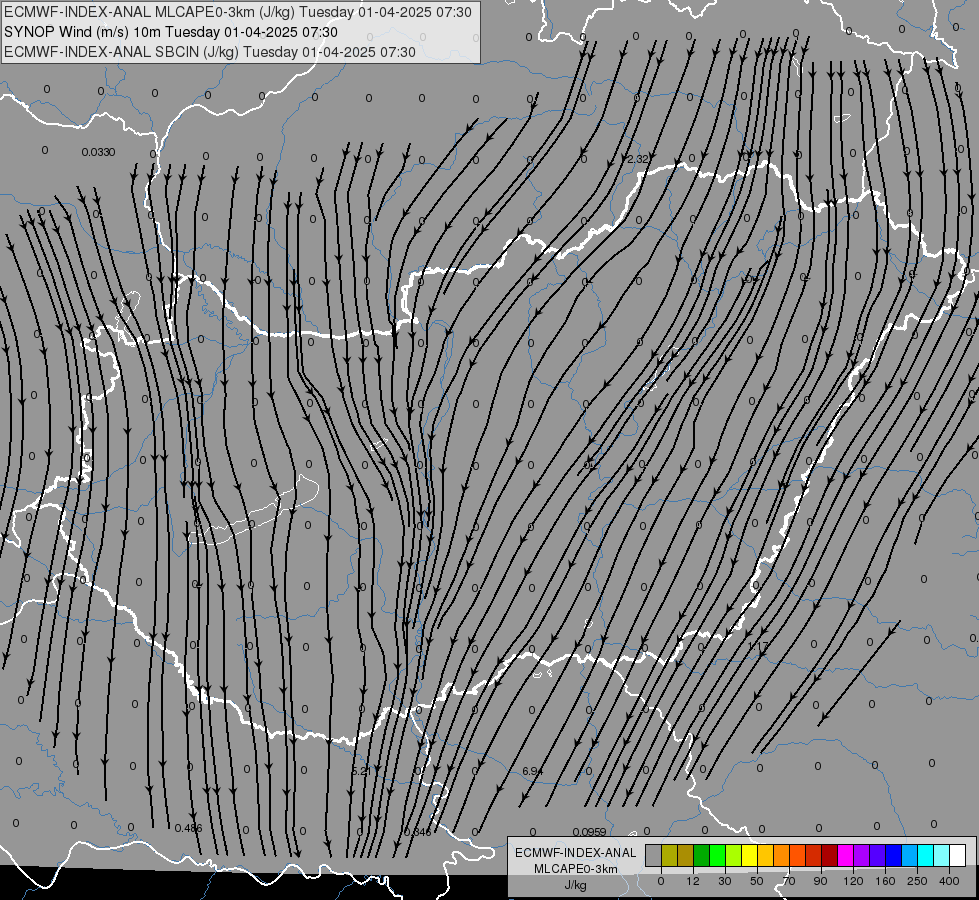Select the white swatch at the legend end
Viewport: 979px width, 900px height.
coord(958,855)
